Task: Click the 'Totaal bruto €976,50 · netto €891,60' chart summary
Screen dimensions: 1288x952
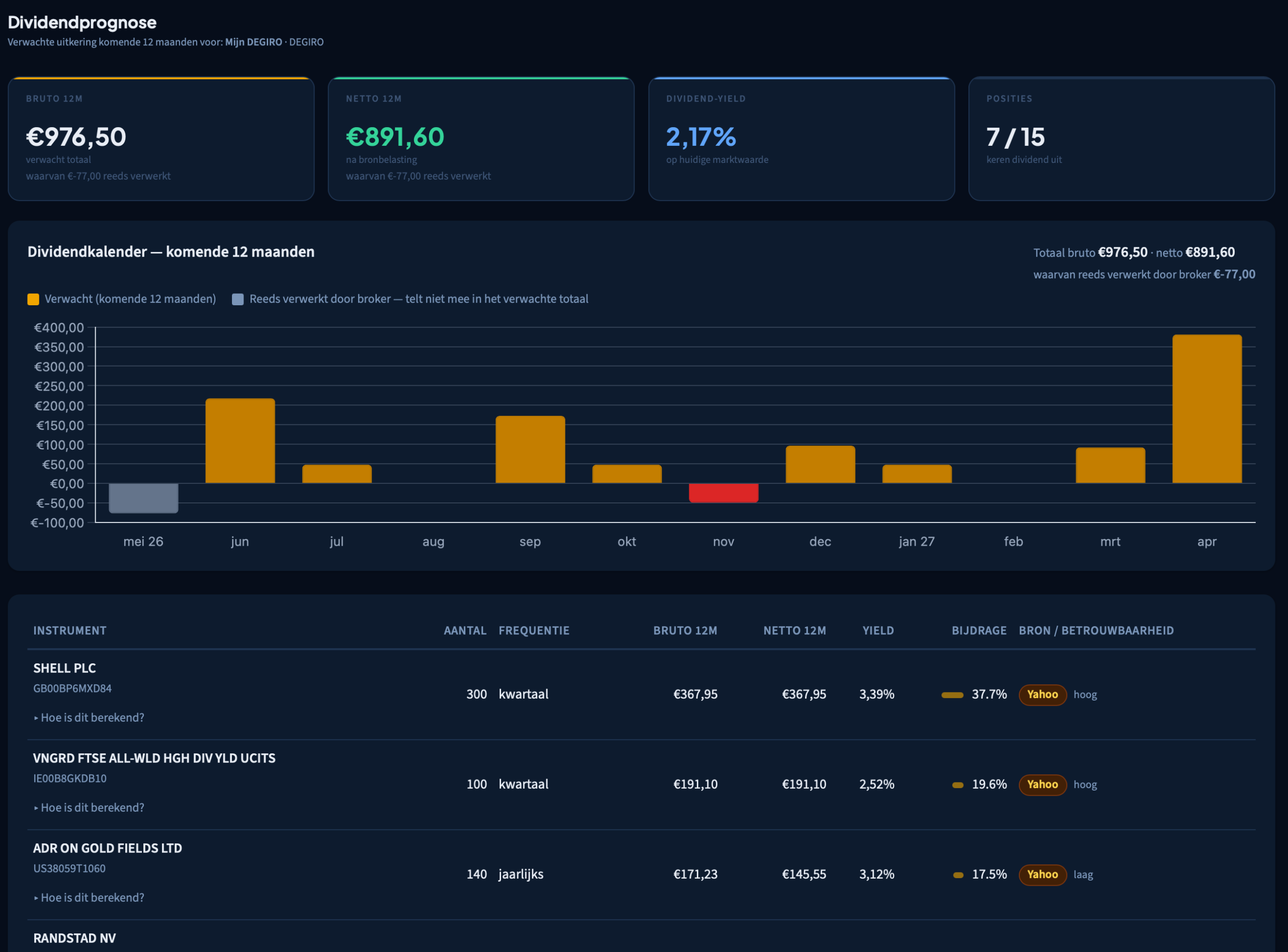Action: pyautogui.click(x=1134, y=252)
